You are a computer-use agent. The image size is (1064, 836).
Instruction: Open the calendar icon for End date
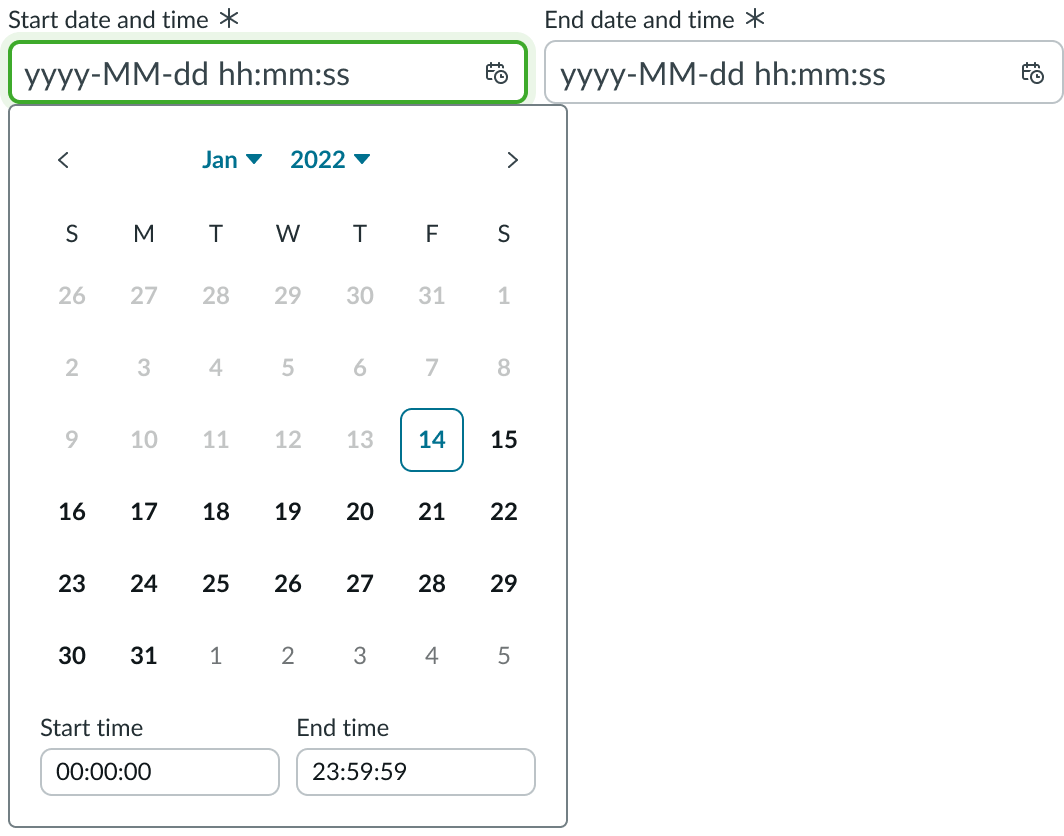1034,73
